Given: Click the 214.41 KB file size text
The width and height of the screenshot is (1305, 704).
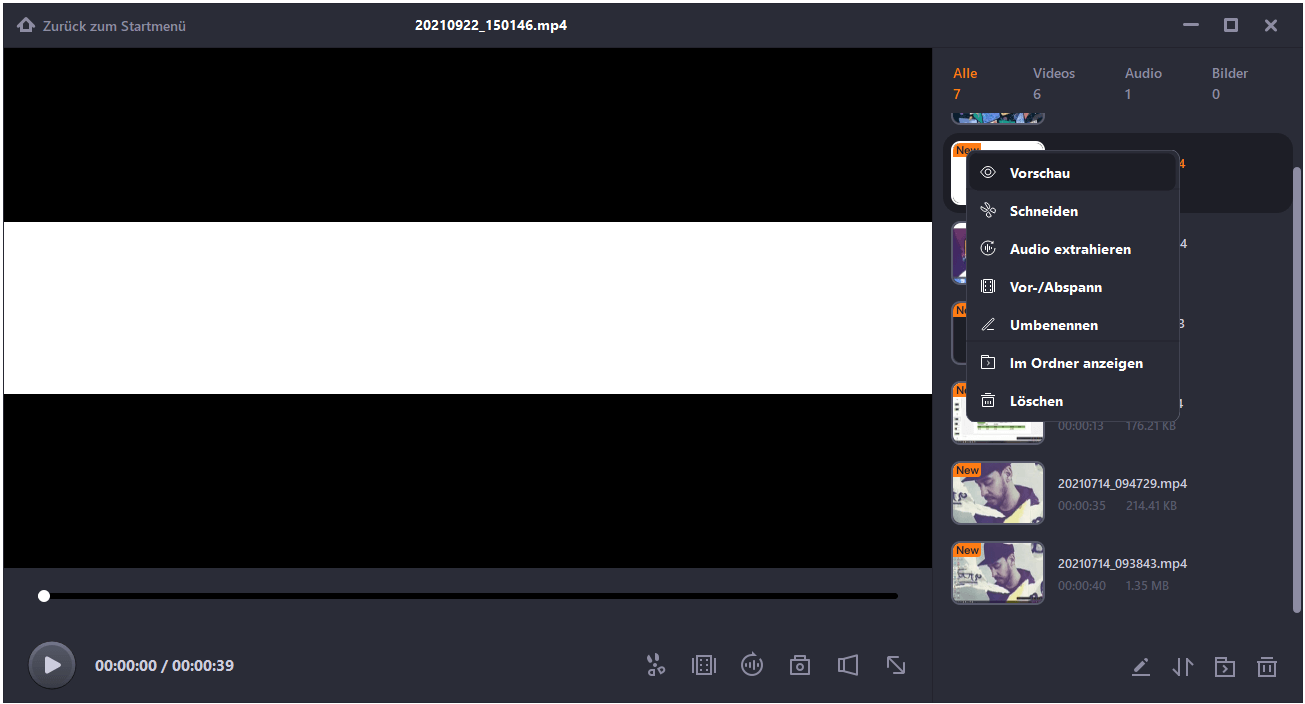Looking at the screenshot, I should 1151,506.
